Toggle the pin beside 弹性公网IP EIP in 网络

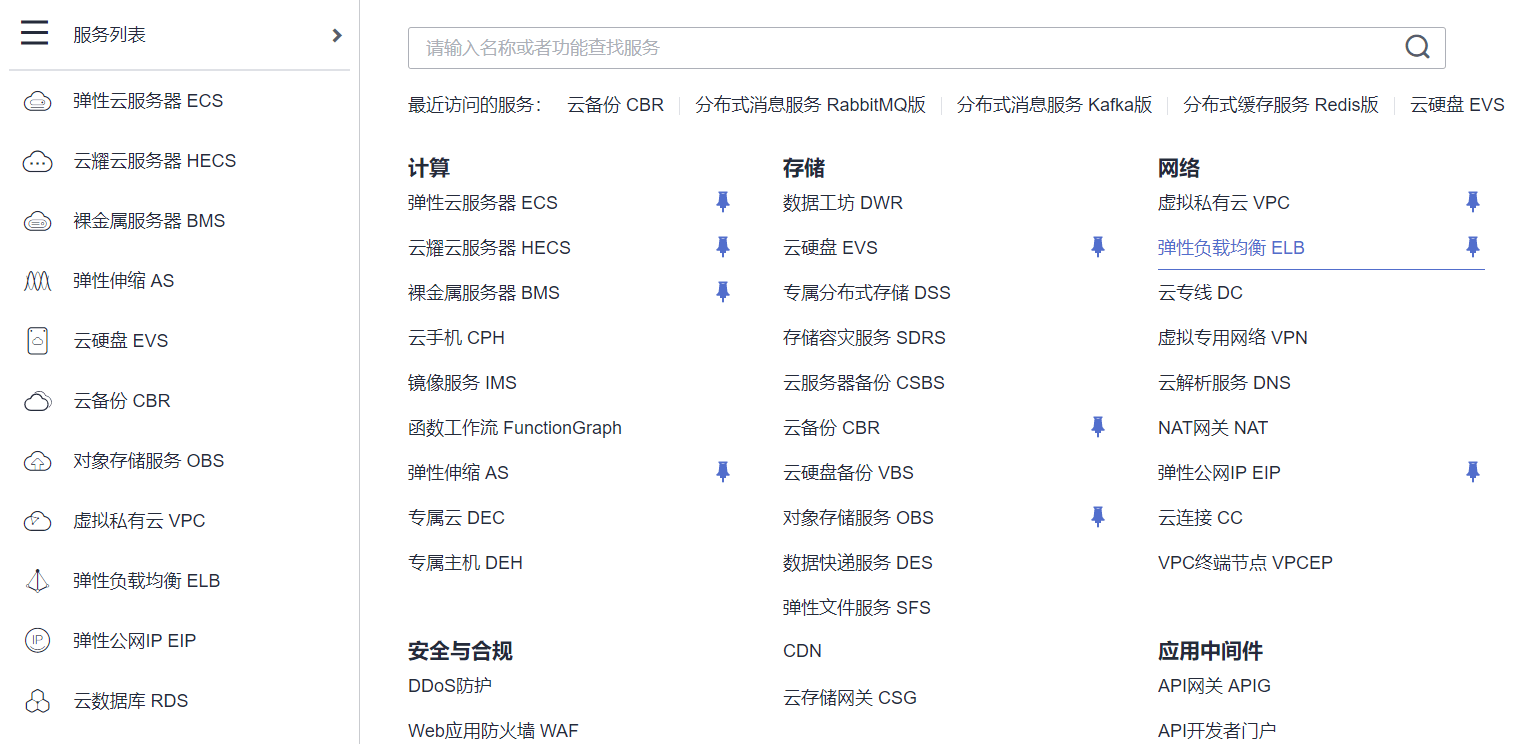click(x=1473, y=472)
